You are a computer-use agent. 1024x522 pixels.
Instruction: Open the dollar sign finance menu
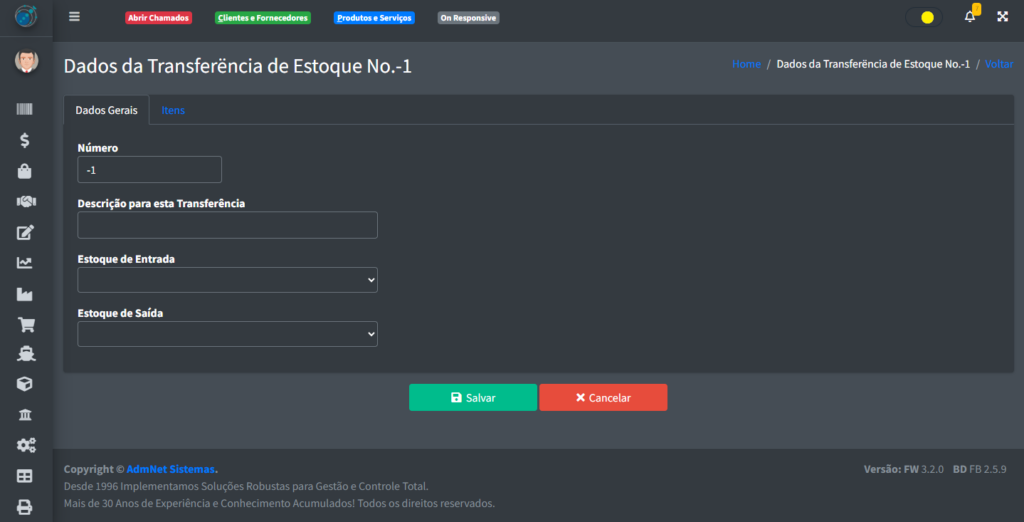pos(25,141)
